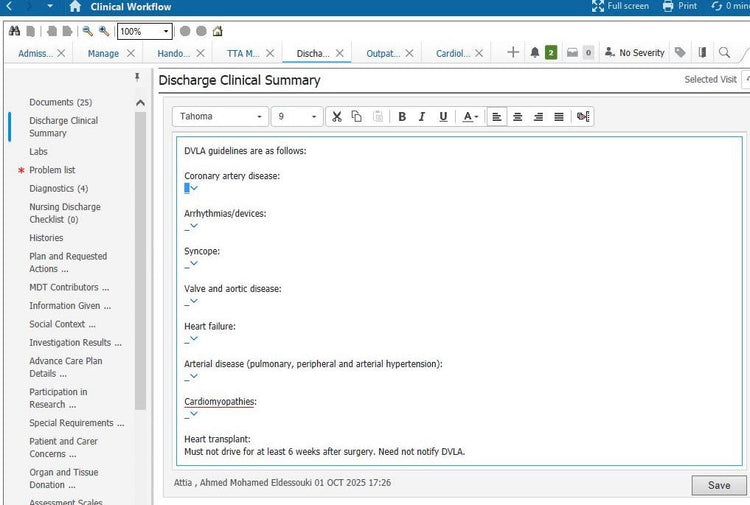
Task: Click the tag icon in the tab bar
Action: (x=680, y=53)
